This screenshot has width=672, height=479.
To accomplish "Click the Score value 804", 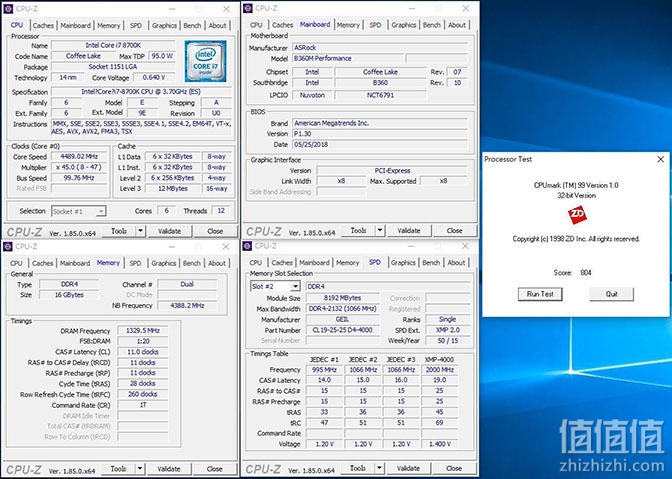I will (586, 272).
